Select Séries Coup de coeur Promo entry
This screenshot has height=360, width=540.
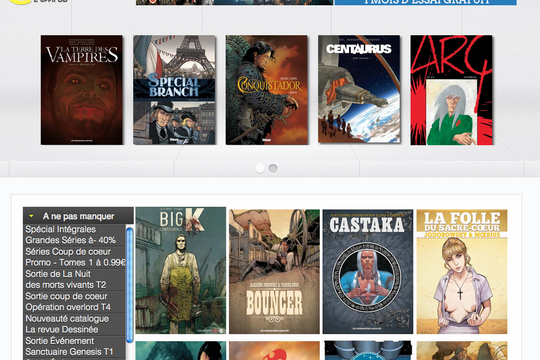(x=74, y=257)
